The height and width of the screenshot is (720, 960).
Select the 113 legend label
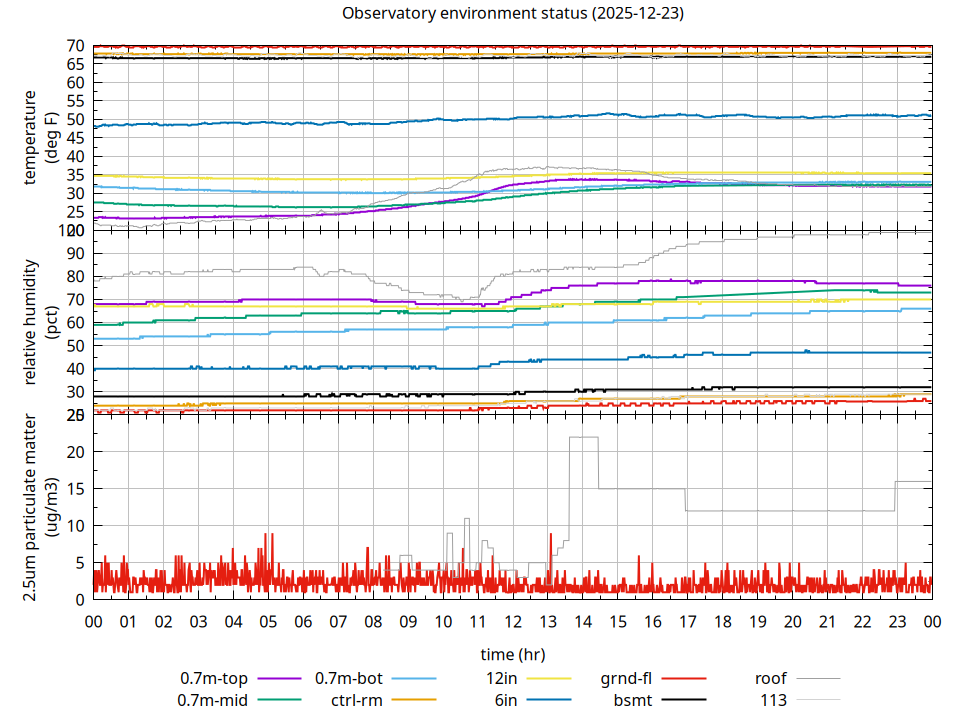point(774,700)
